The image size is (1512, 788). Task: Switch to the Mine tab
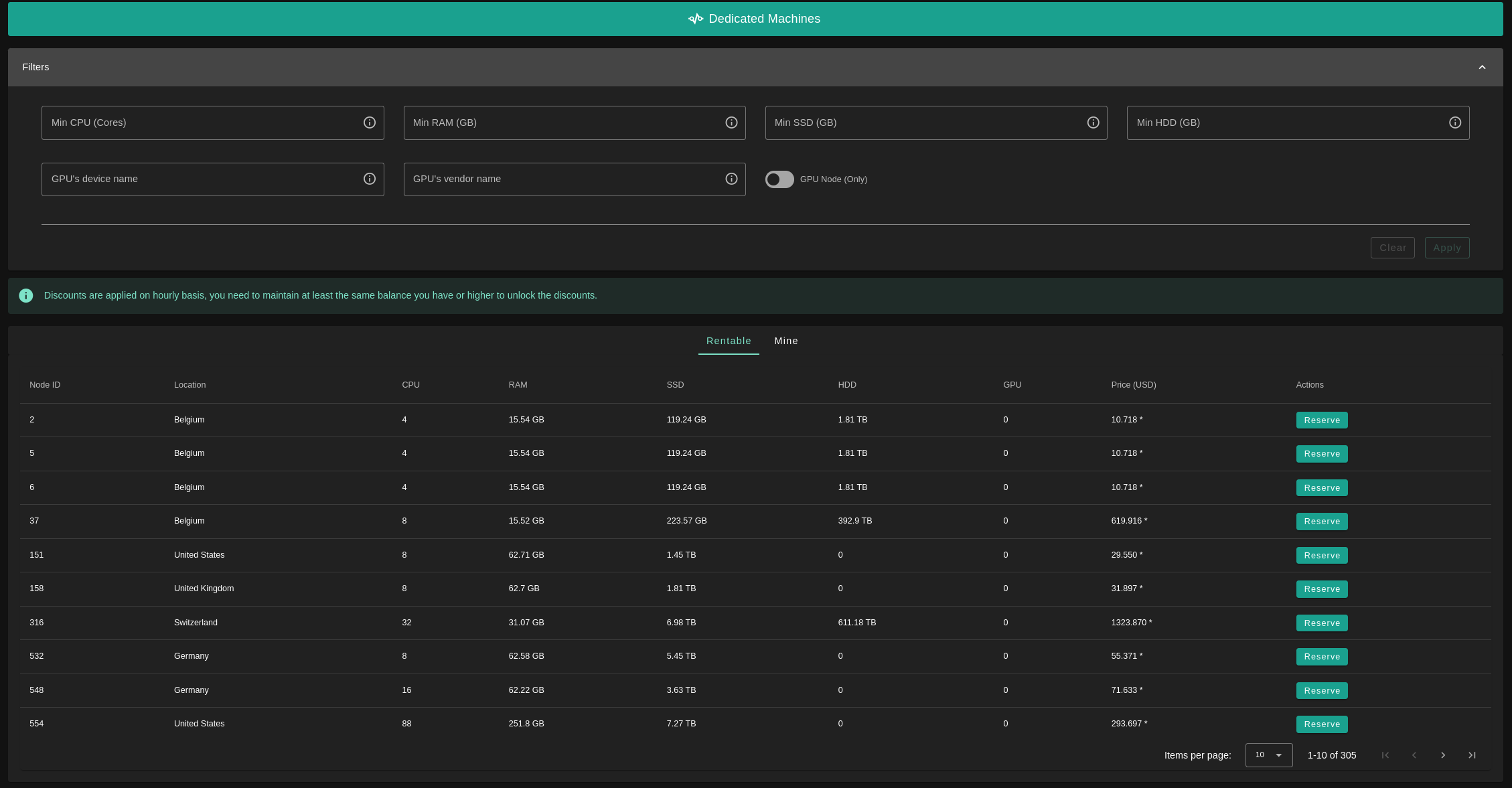tap(786, 341)
